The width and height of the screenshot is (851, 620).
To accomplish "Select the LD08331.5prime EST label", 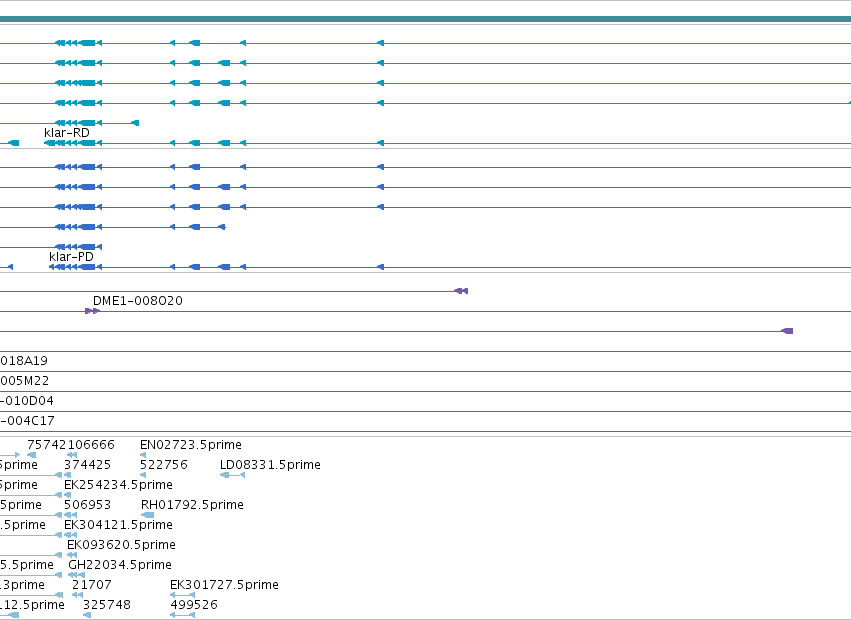I will [270, 465].
